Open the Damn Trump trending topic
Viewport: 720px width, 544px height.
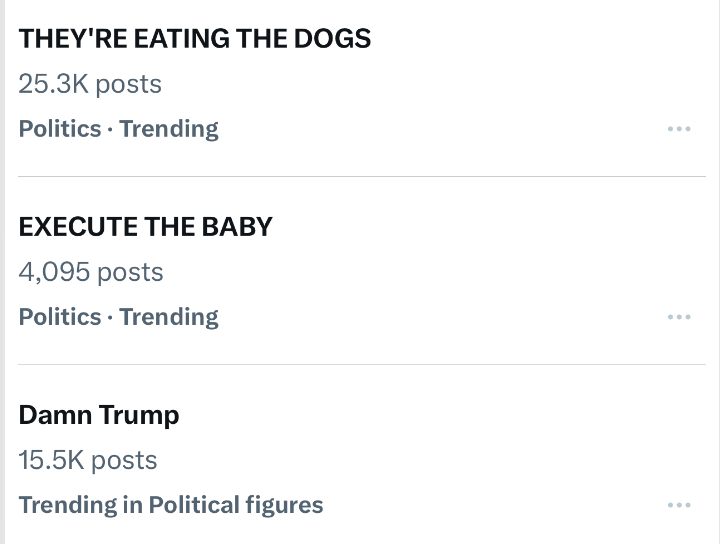point(99,414)
